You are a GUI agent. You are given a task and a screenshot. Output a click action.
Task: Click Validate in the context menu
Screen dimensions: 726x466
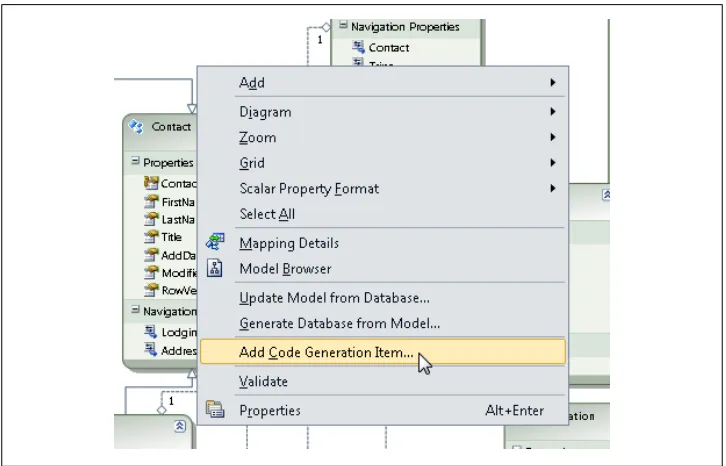click(x=383, y=381)
